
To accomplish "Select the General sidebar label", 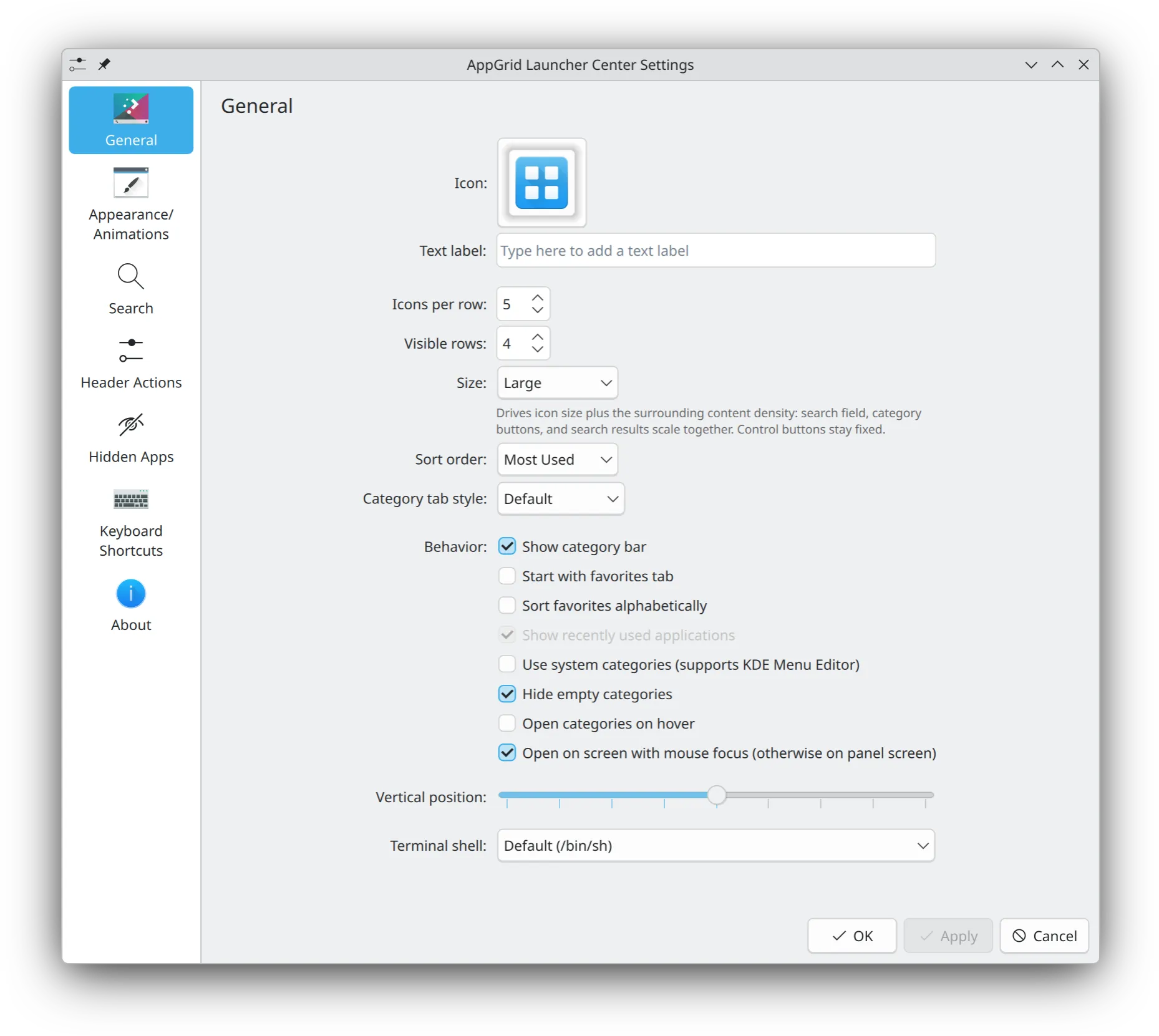I will 131,140.
